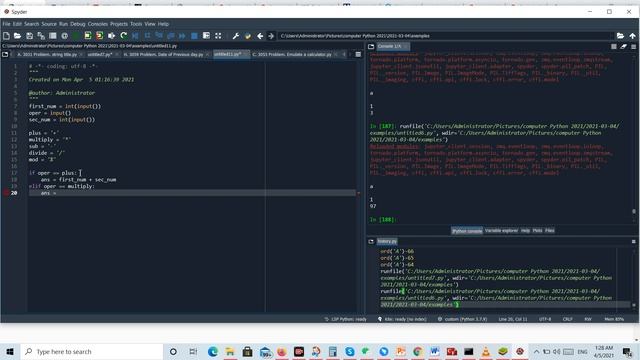Screen dimensions: 640x360
Task: Click the working directory path field
Action: [x=446, y=36]
